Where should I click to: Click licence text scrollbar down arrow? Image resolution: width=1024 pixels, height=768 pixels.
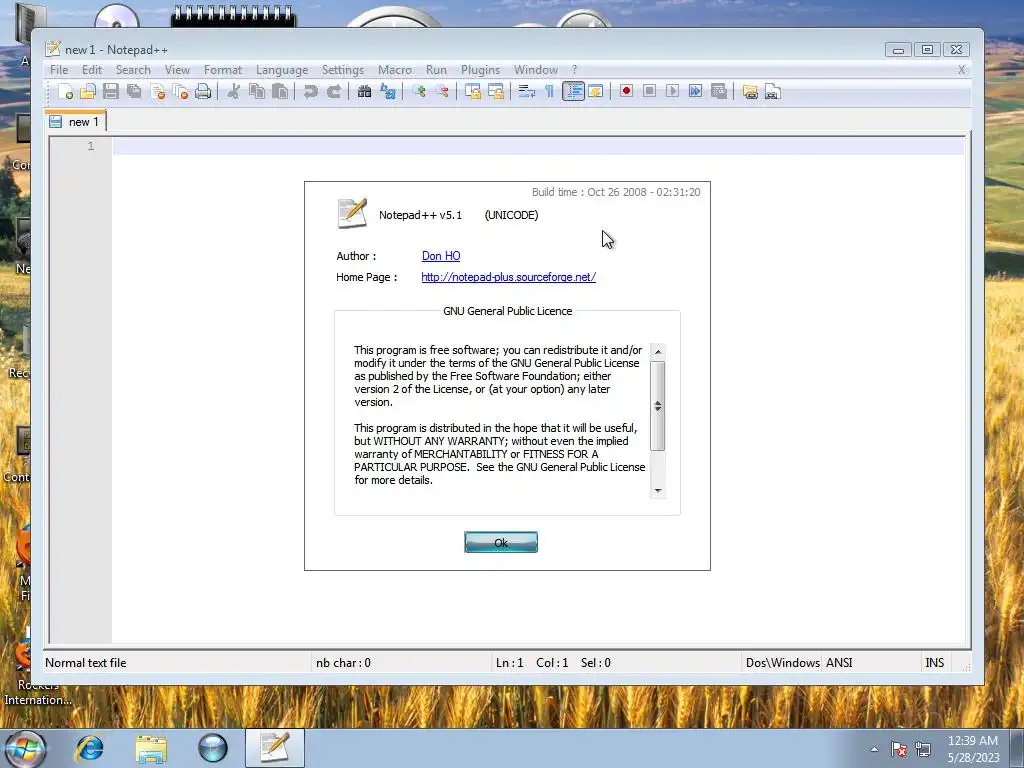(658, 490)
